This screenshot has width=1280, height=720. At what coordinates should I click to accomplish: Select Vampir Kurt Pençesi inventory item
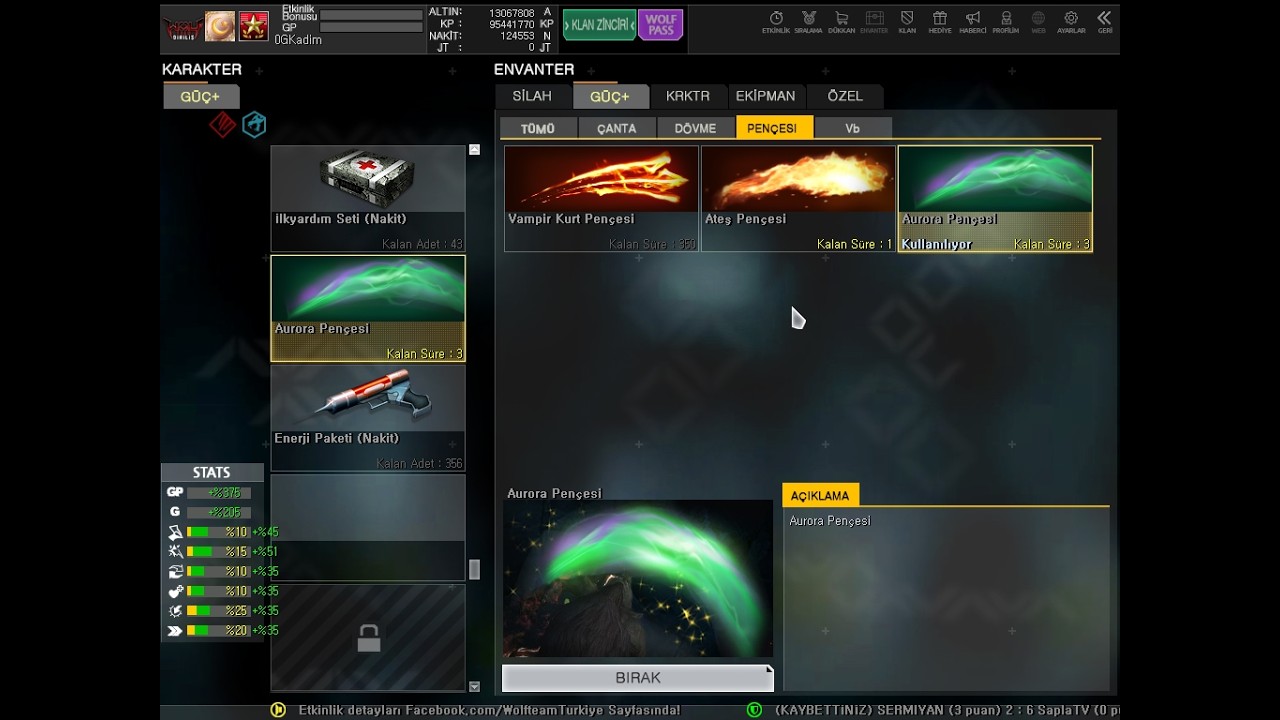601,199
